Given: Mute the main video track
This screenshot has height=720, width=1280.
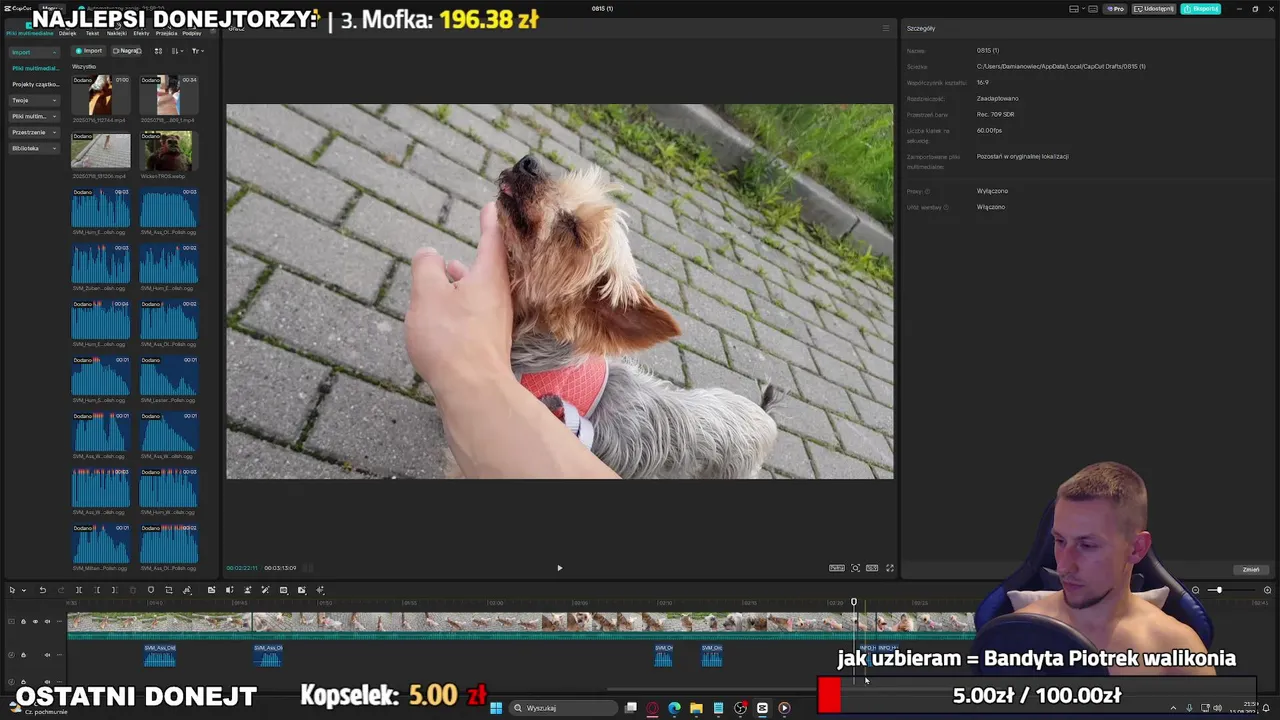Looking at the screenshot, I should point(47,621).
